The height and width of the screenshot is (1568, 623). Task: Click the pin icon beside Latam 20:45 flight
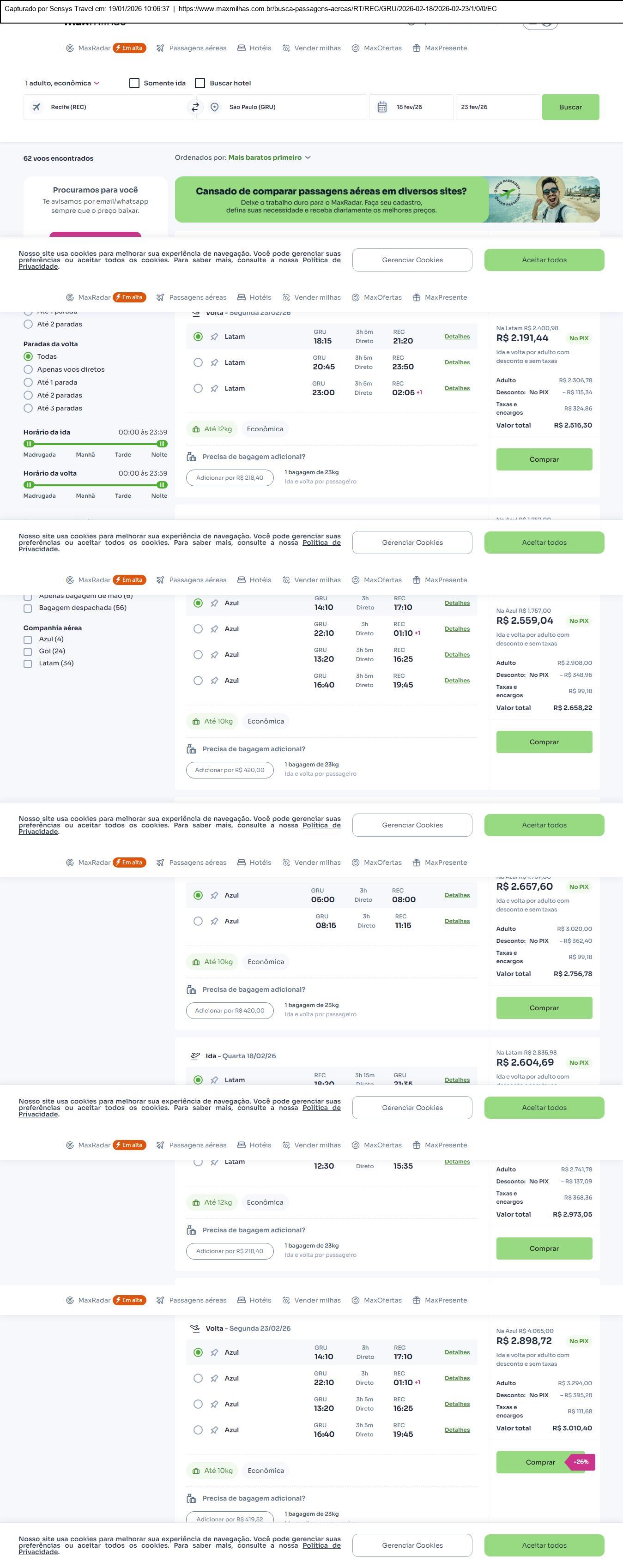pos(214,363)
